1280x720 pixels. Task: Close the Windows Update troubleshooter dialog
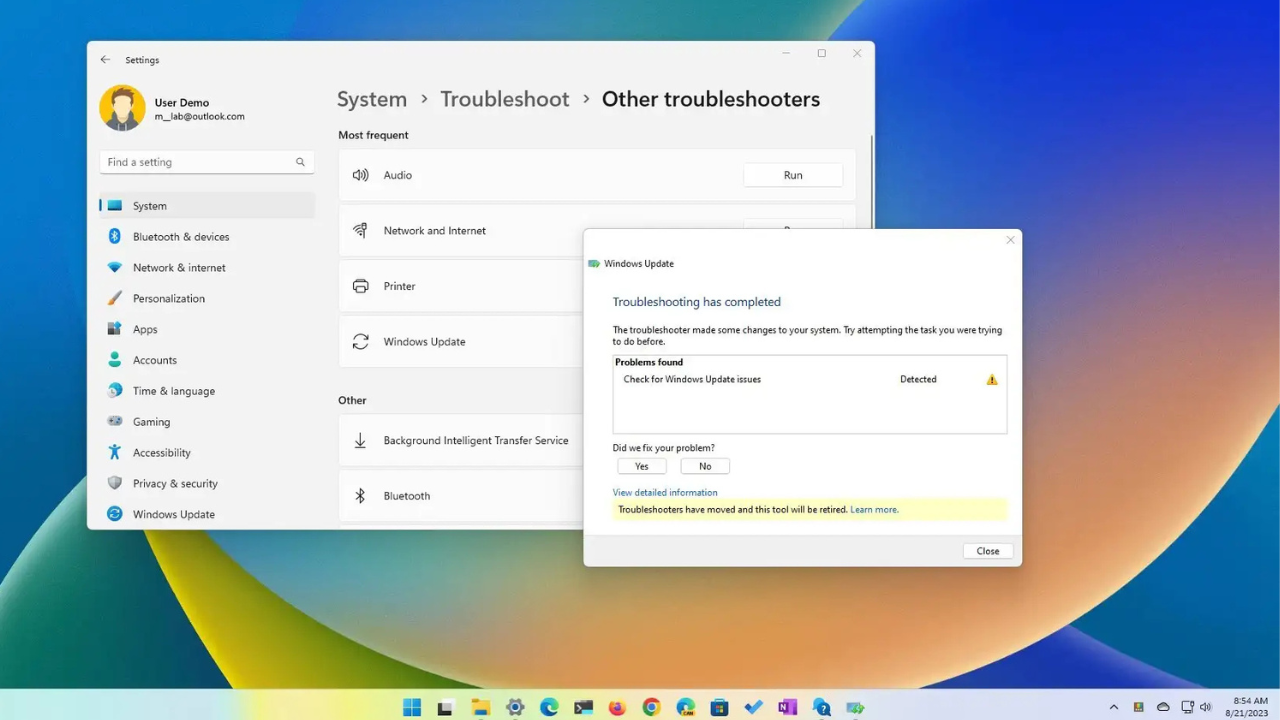[x=987, y=551]
